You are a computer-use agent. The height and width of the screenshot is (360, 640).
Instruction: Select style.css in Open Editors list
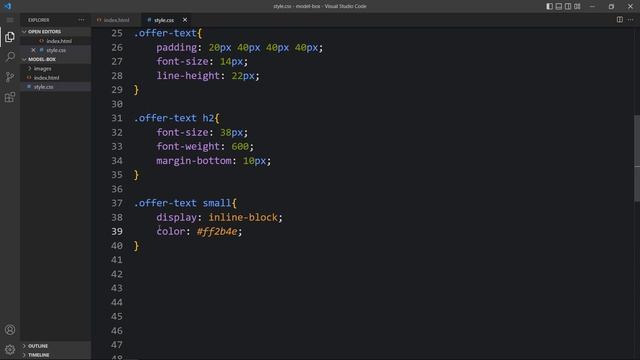tap(56, 50)
